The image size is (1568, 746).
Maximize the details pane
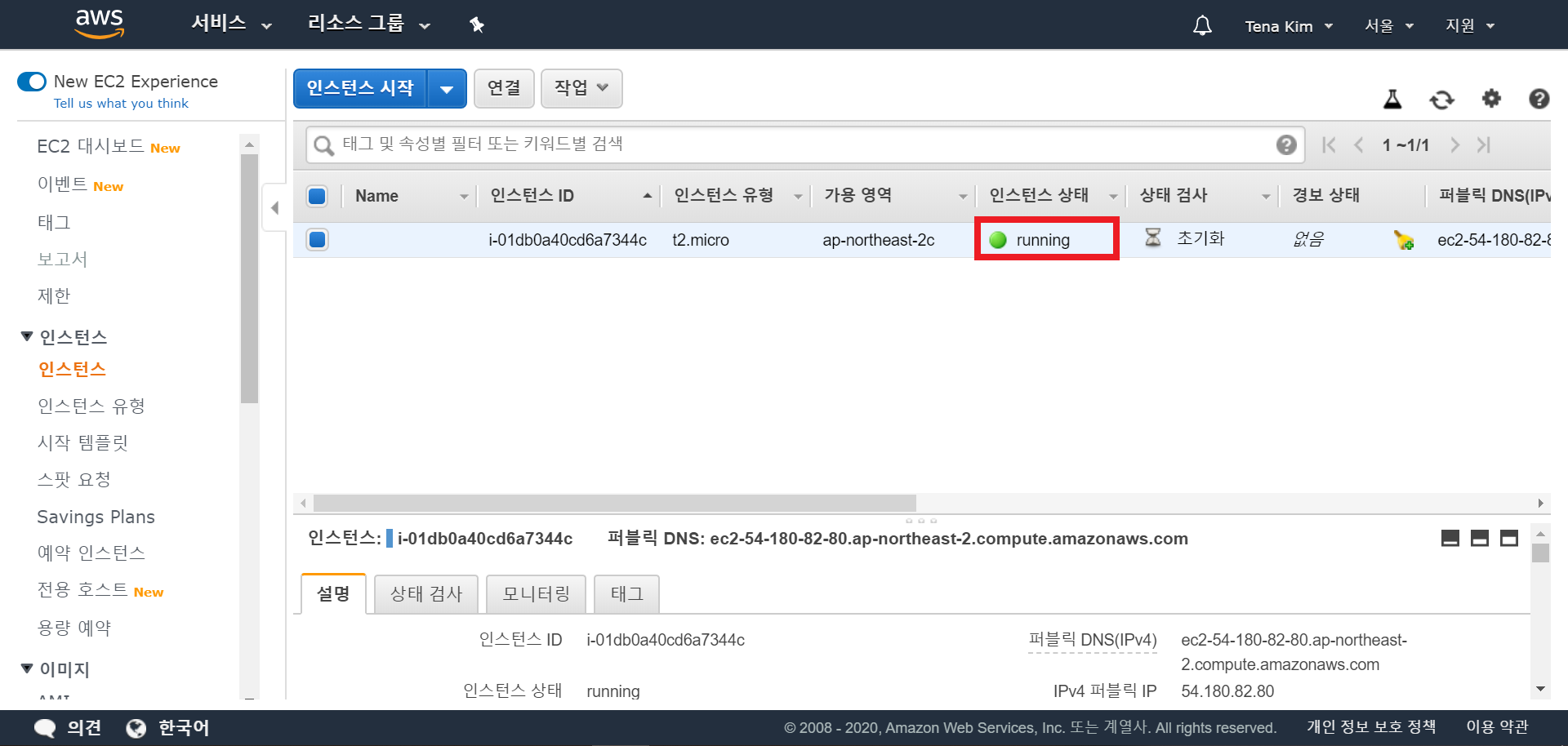(x=1509, y=538)
